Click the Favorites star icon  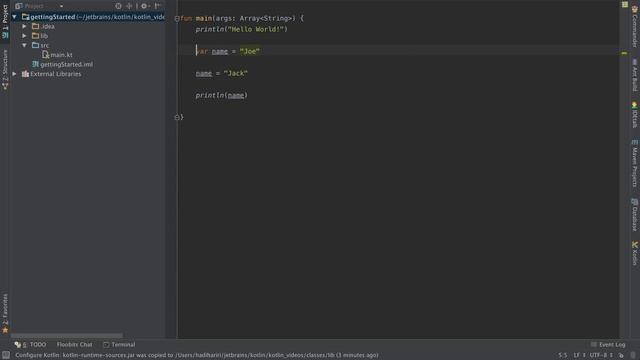click(x=5, y=330)
